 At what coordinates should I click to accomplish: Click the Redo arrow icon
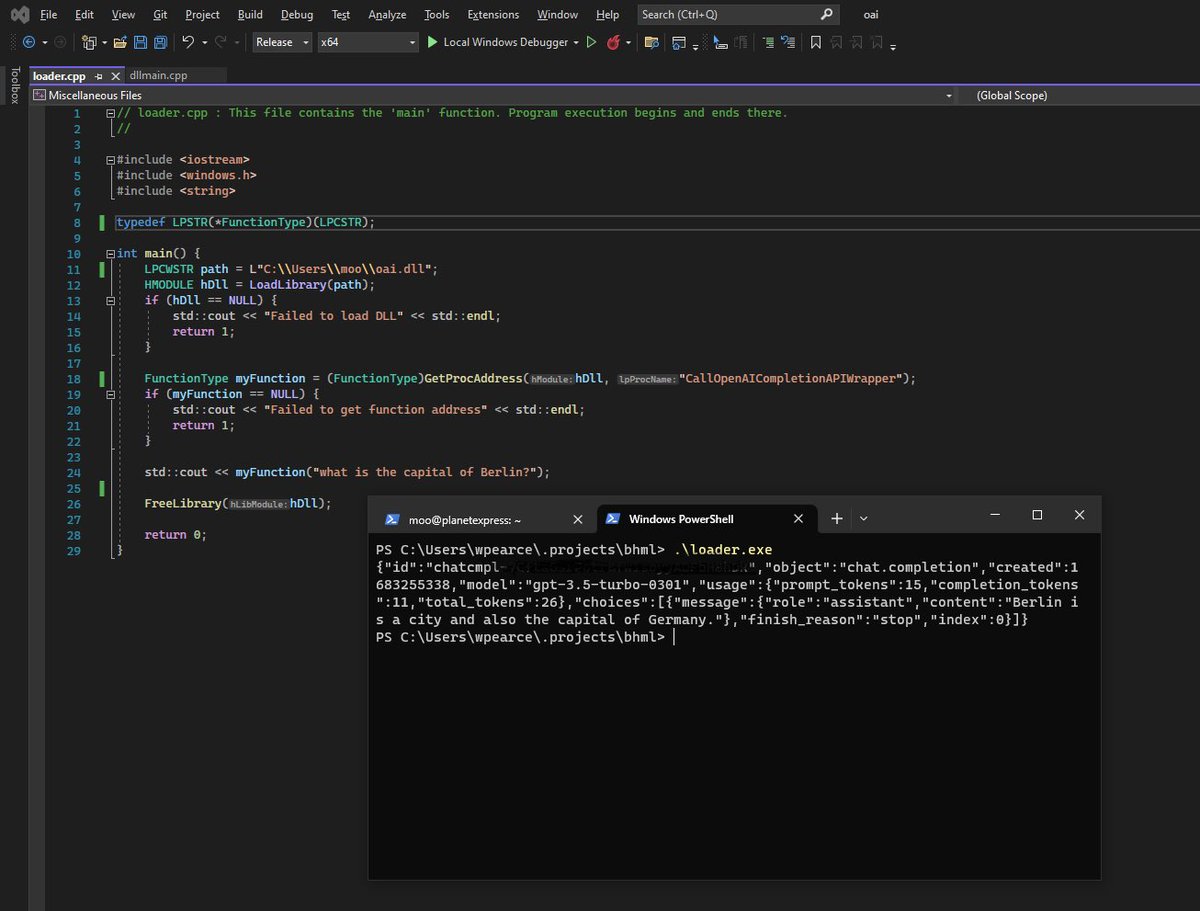223,42
